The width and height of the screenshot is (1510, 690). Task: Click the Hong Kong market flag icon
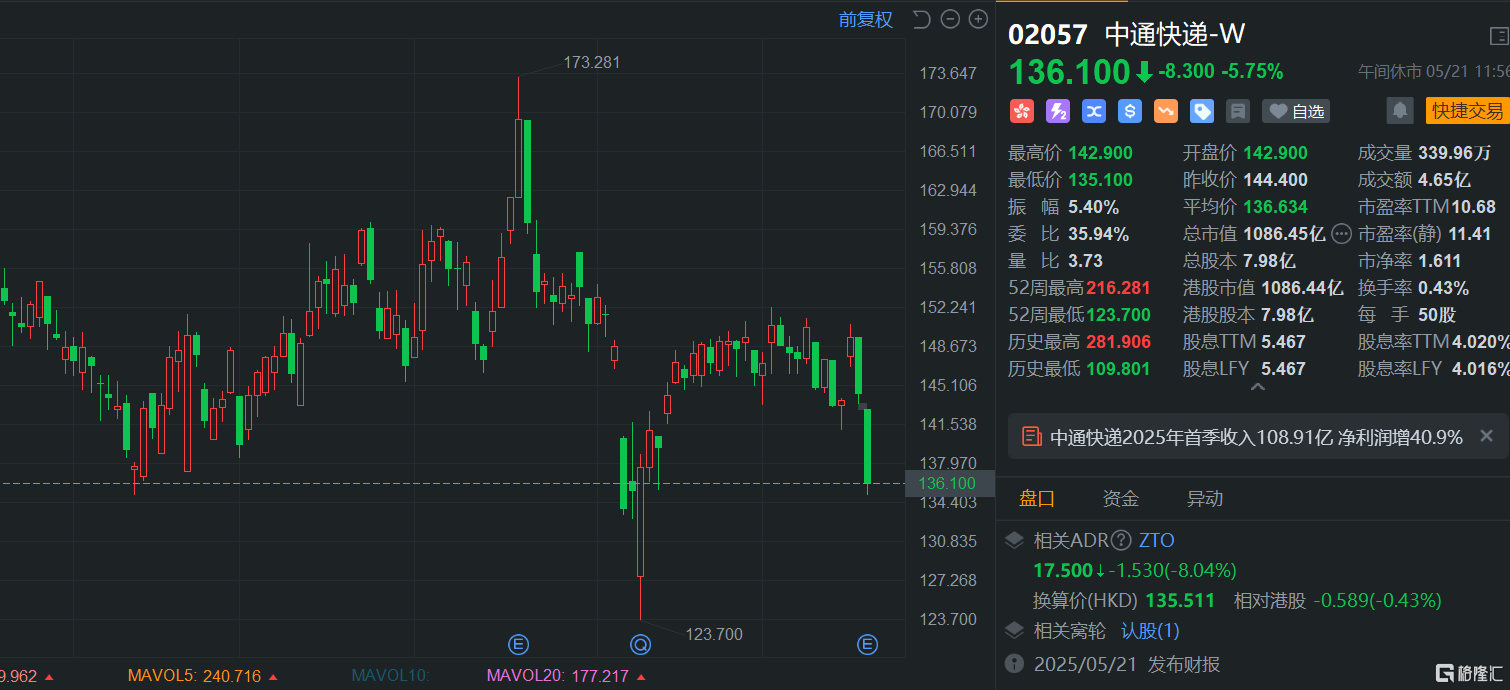click(1021, 111)
